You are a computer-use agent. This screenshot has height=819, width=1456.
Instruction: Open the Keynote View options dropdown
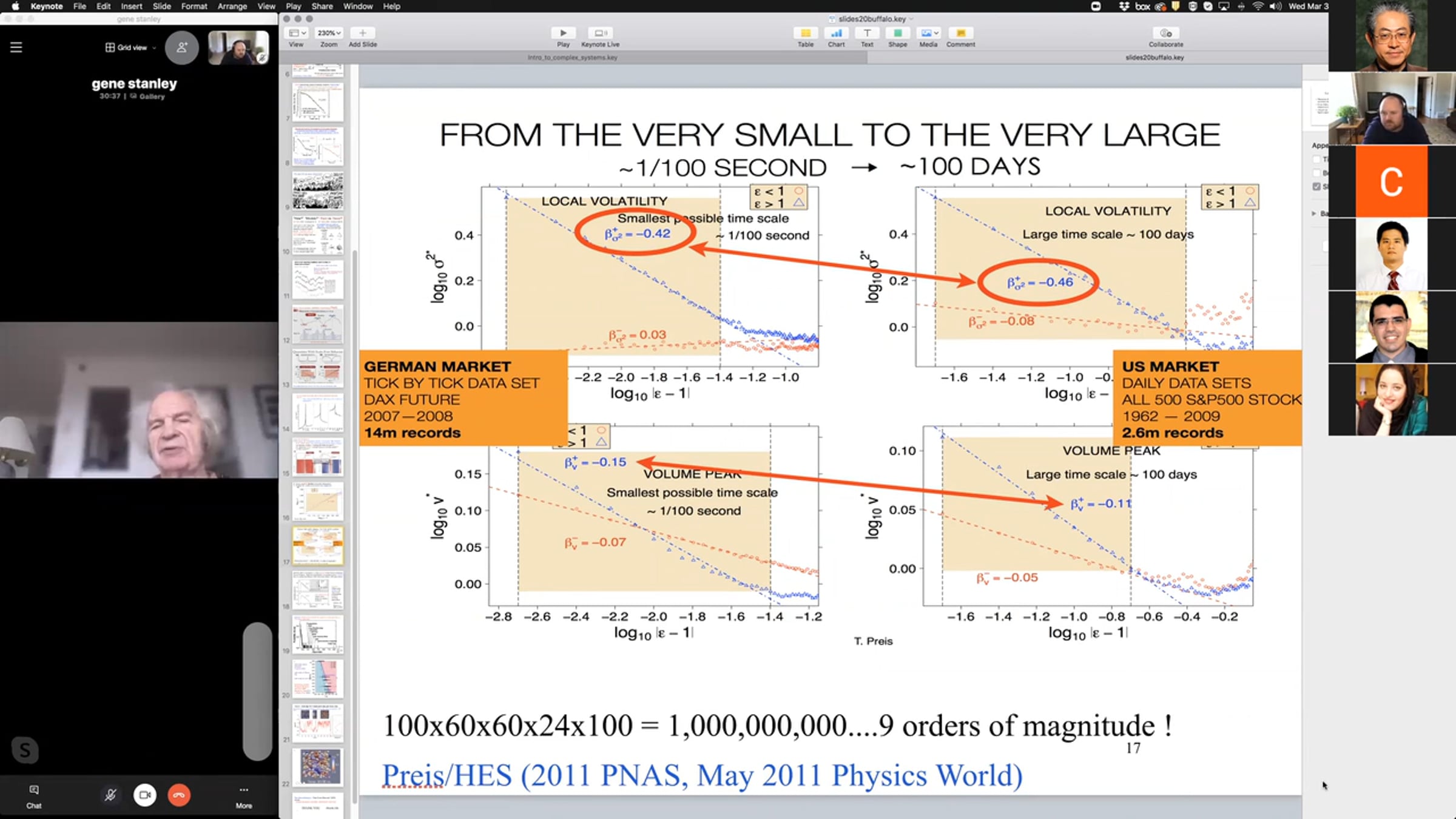(x=297, y=33)
